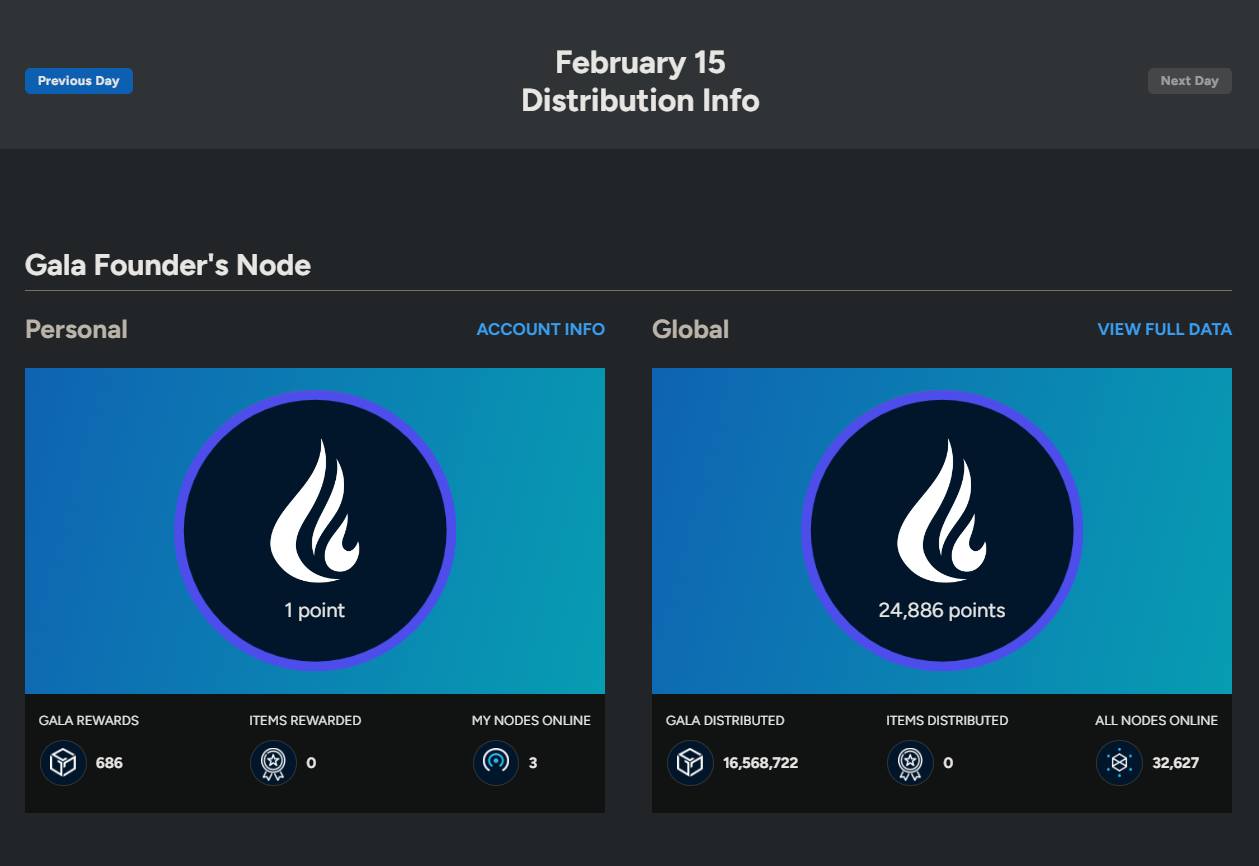The height and width of the screenshot is (866, 1259).
Task: Click the MY NODES ONLINE label
Action: click(531, 720)
